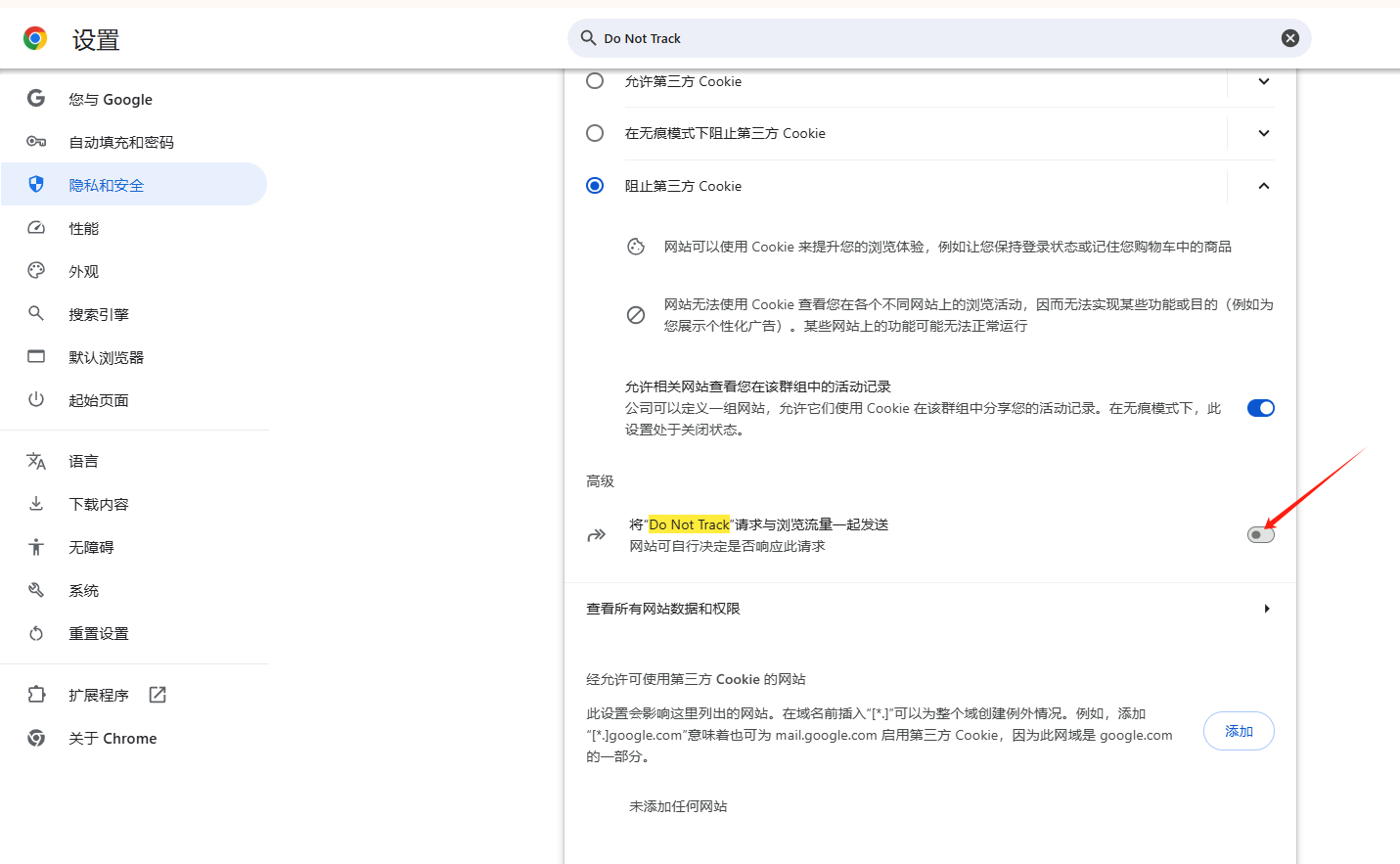Click the Chrome logo icon beside 设置
The image size is (1400, 864).
pos(35,38)
